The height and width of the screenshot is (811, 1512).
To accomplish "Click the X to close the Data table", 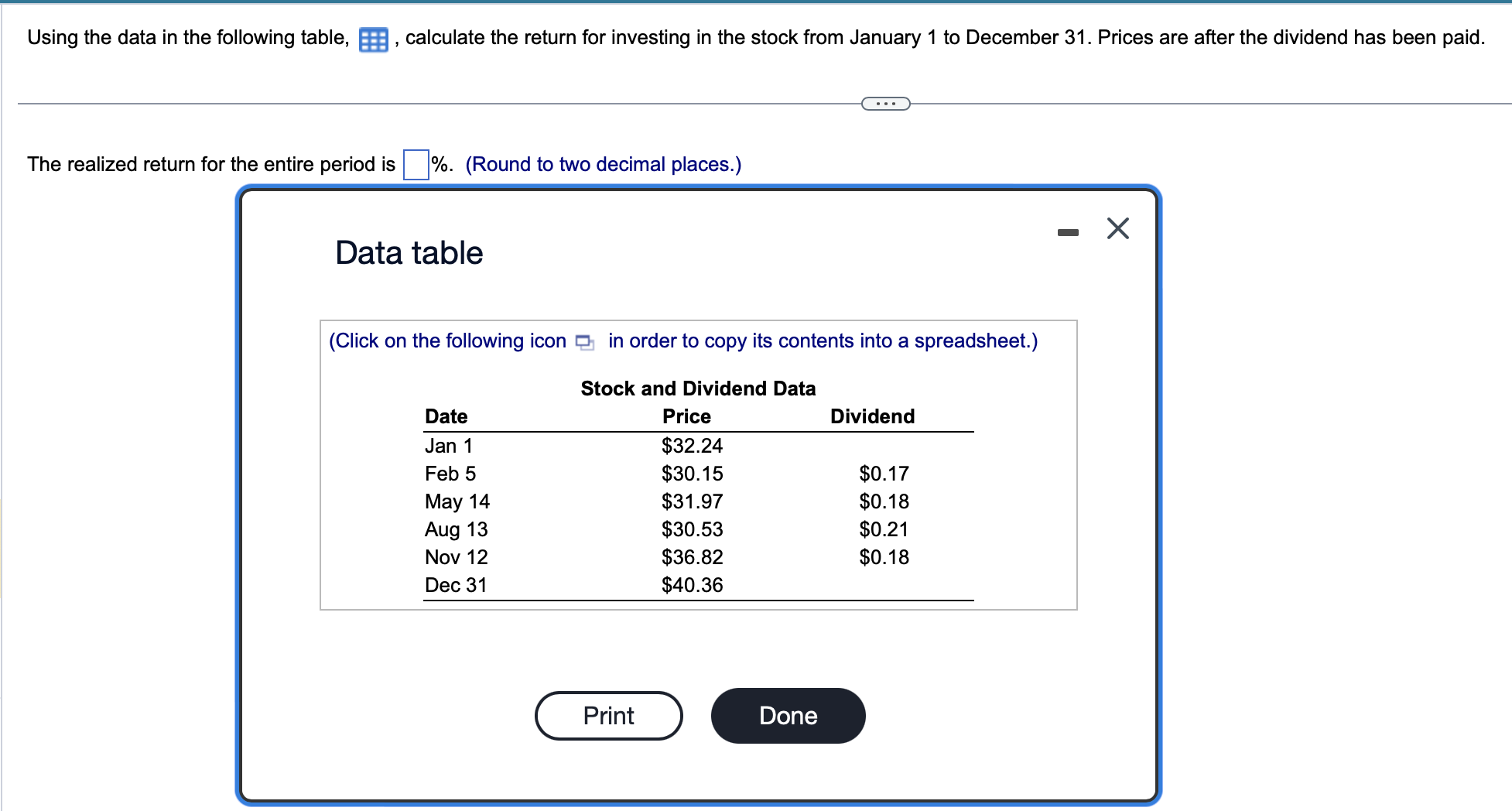I will [1117, 228].
